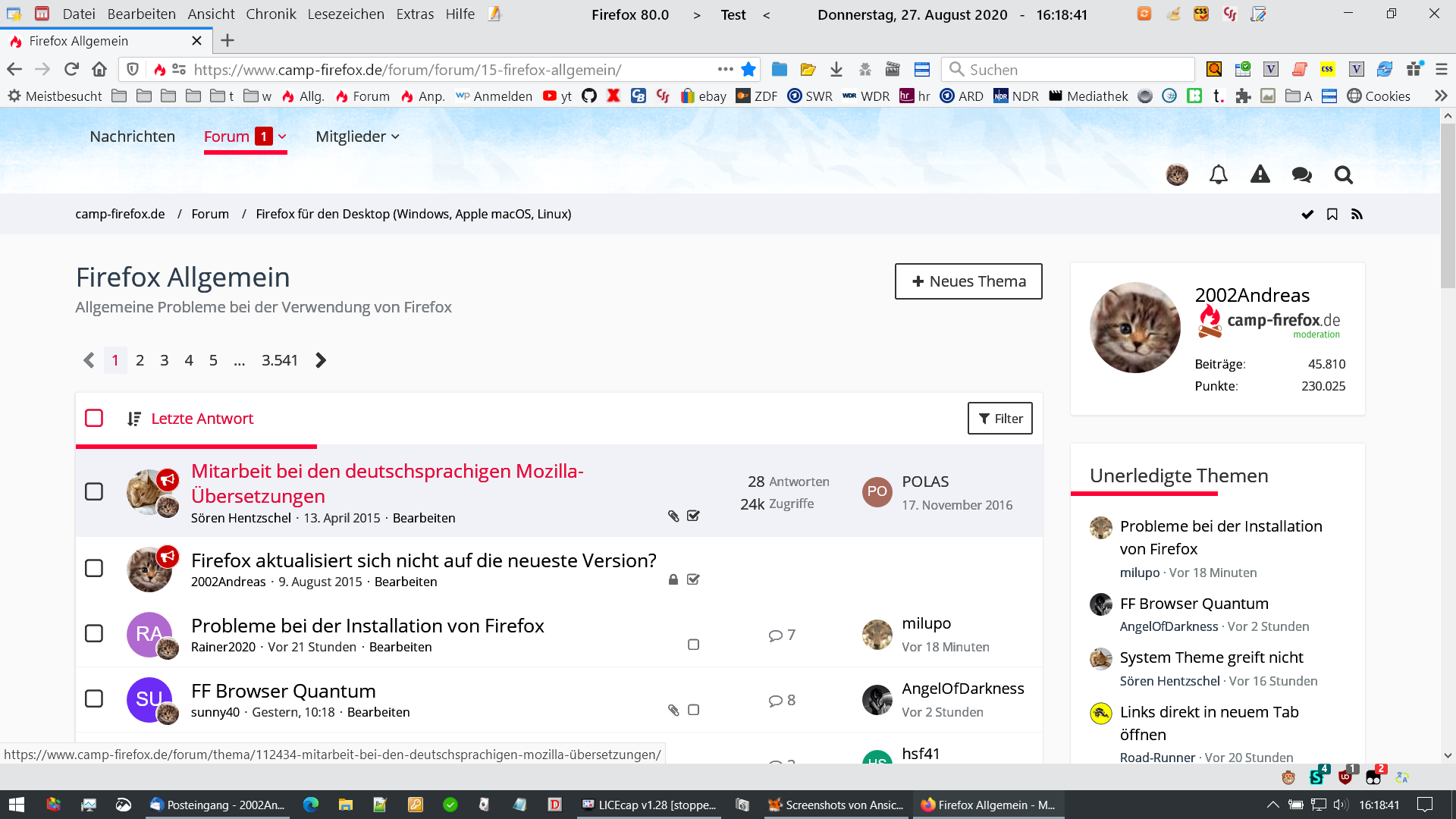Click the forum search magnifier icon
Screen dimensions: 1456x819
click(1343, 175)
